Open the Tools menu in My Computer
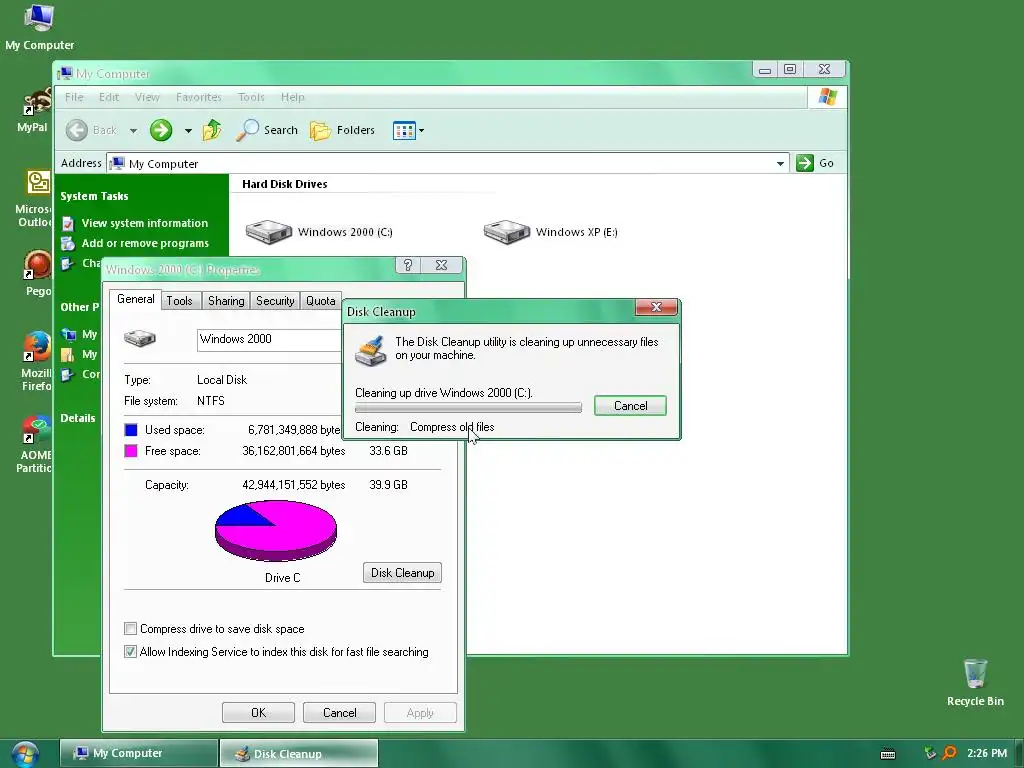Screen dimensions: 1024x768 tap(251, 97)
